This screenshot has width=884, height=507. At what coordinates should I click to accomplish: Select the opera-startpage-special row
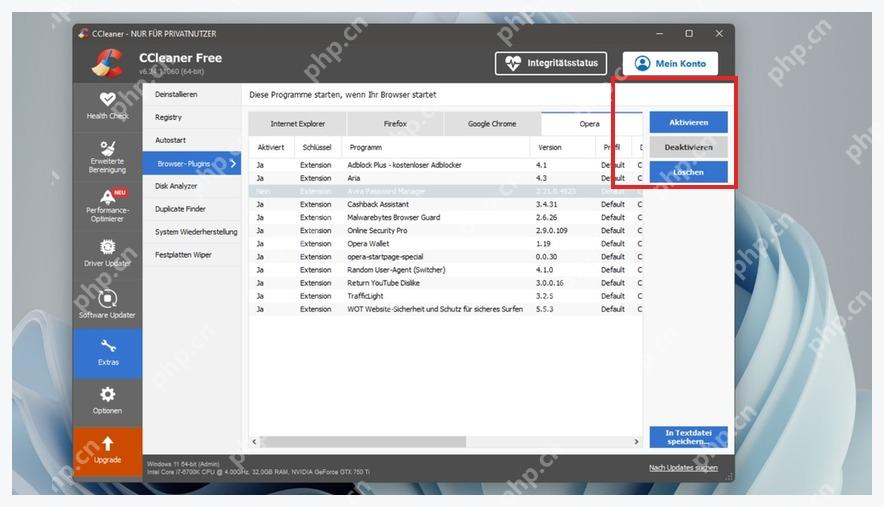tap(445, 257)
